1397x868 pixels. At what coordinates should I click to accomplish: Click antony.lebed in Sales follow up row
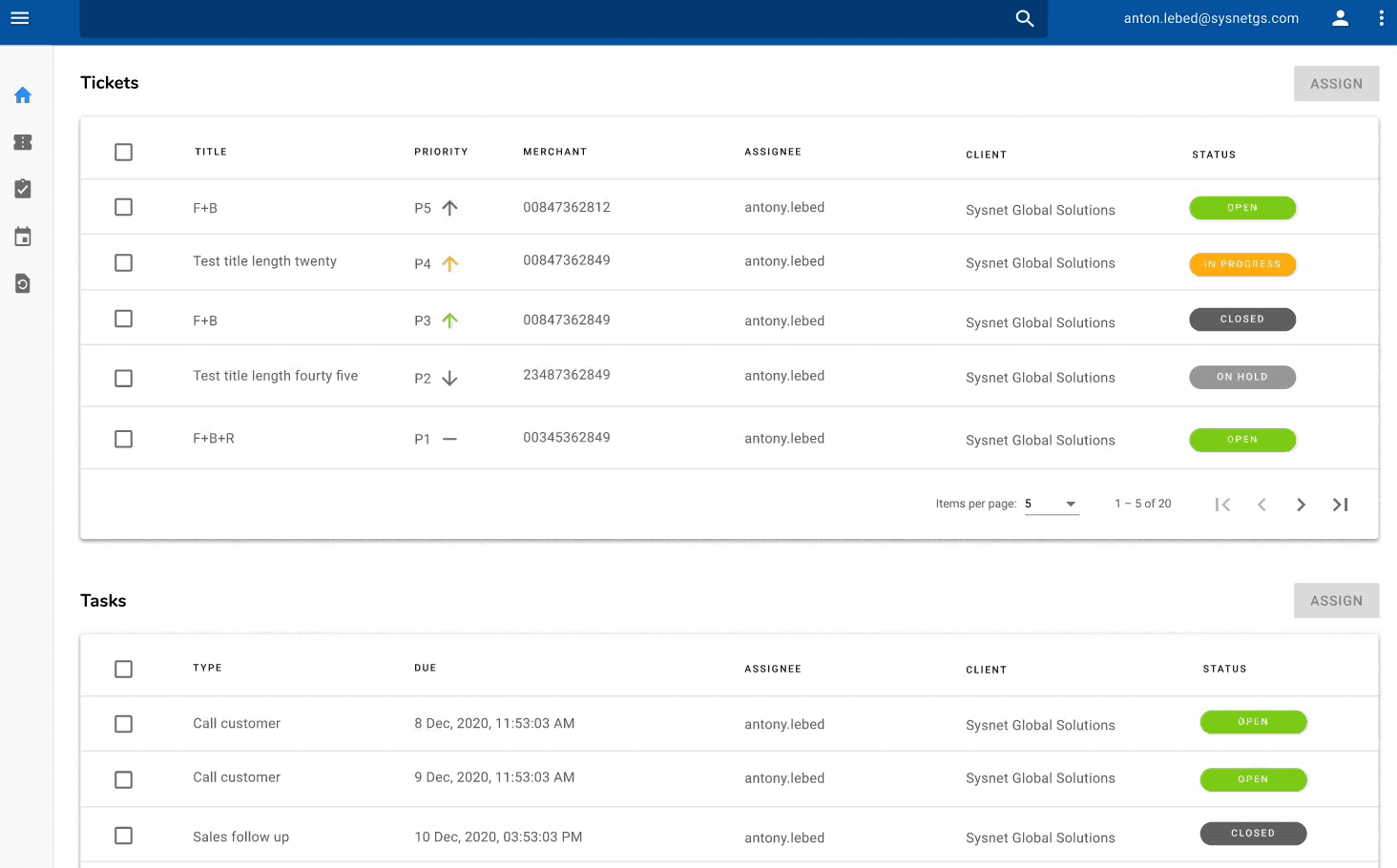tap(784, 837)
